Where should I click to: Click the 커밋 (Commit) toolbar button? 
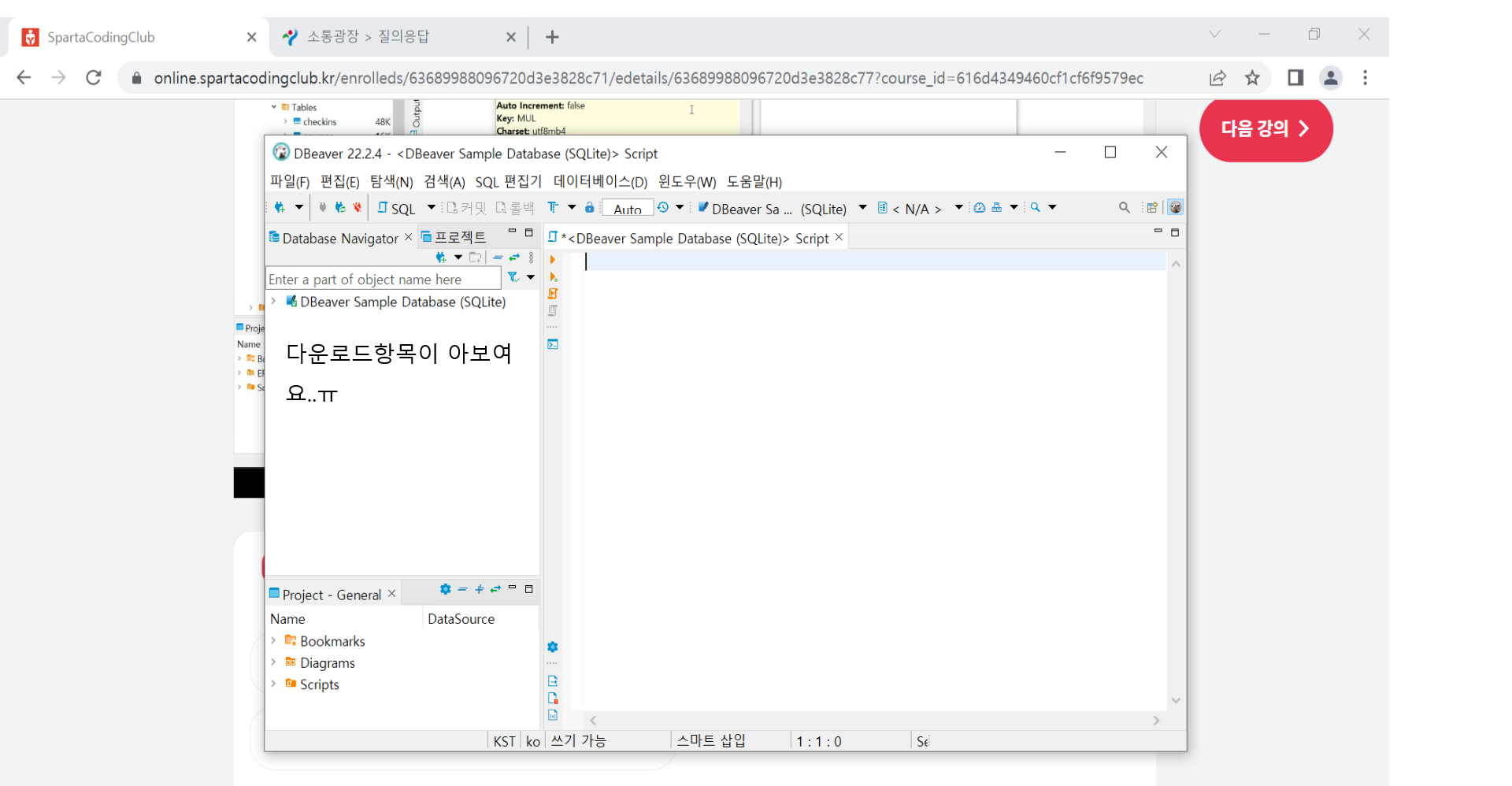pos(466,208)
